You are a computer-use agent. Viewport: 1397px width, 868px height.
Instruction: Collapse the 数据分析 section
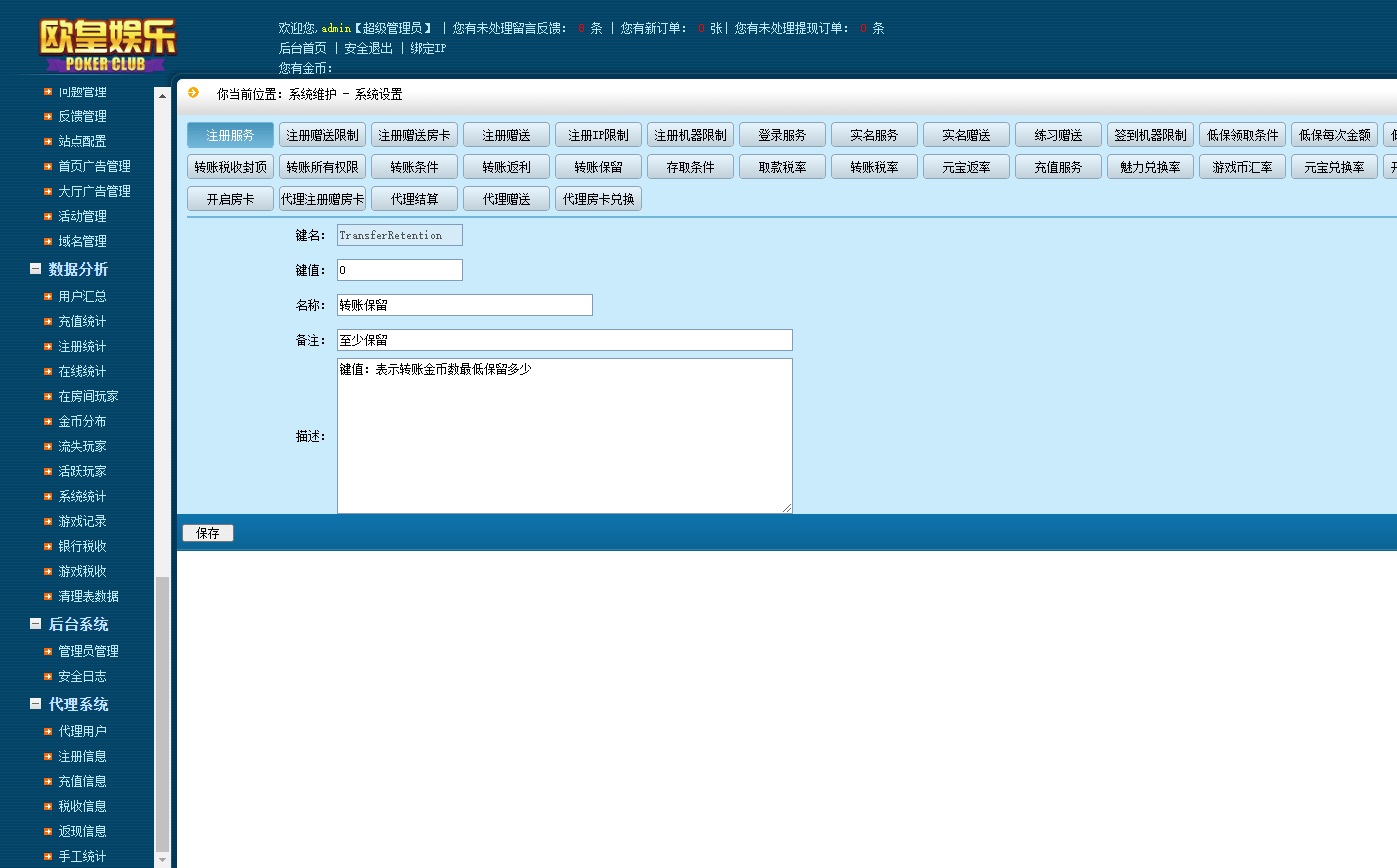pos(36,269)
